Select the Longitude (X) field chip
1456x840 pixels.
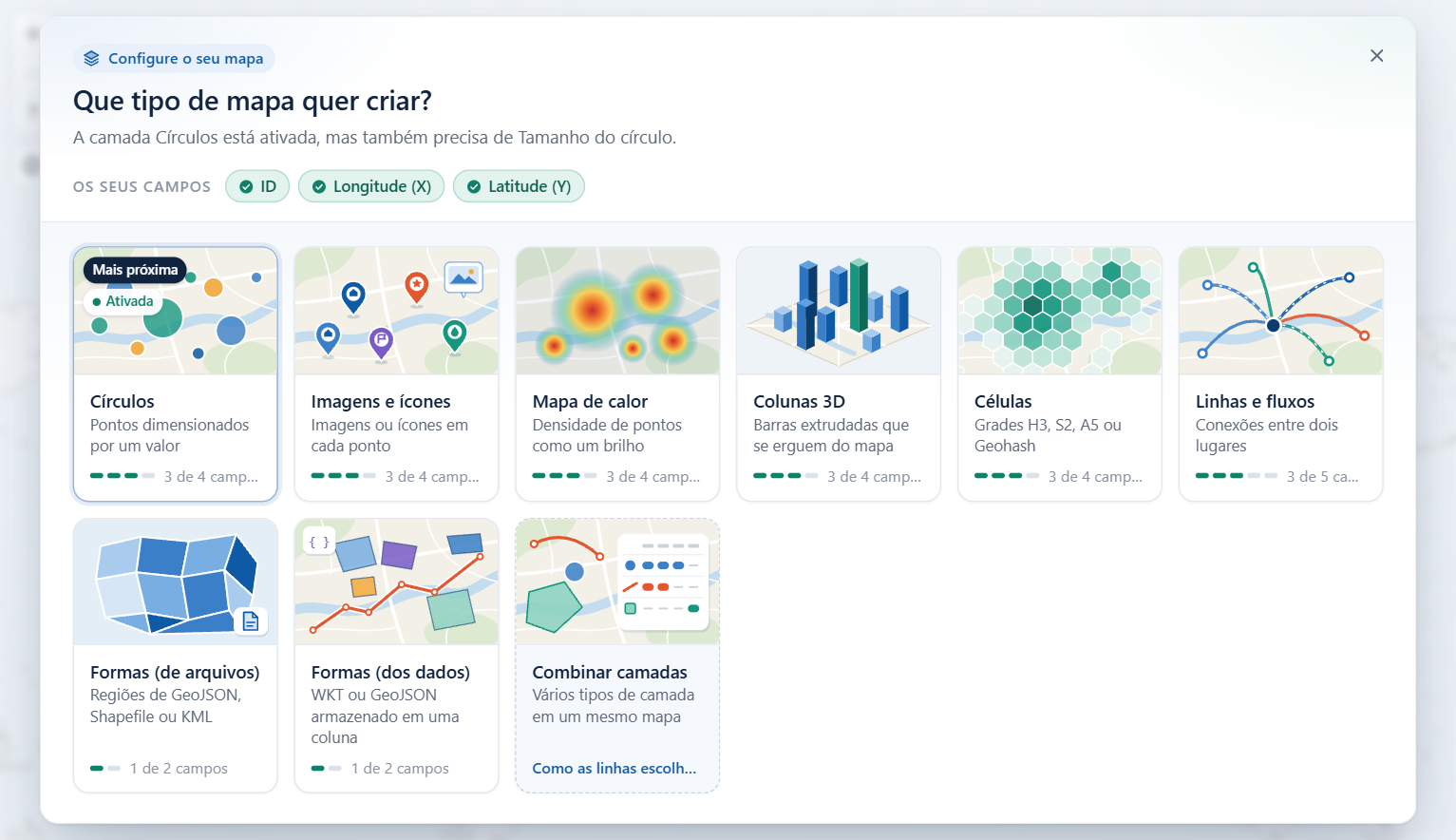point(371,186)
